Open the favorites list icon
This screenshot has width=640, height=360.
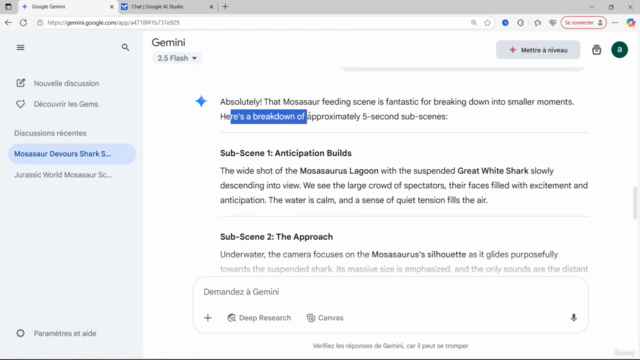point(537,23)
